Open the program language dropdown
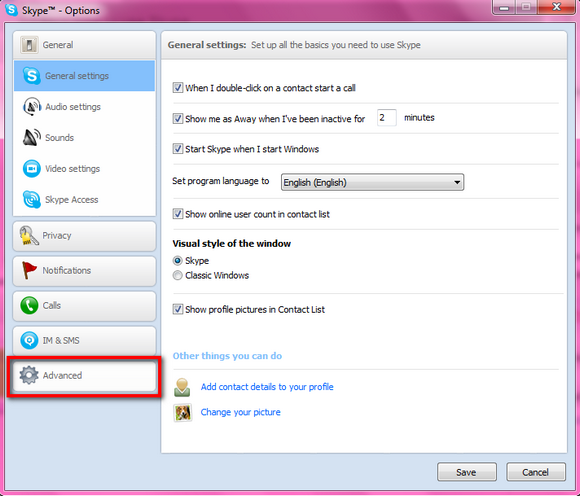The height and width of the screenshot is (496, 580). [x=372, y=182]
